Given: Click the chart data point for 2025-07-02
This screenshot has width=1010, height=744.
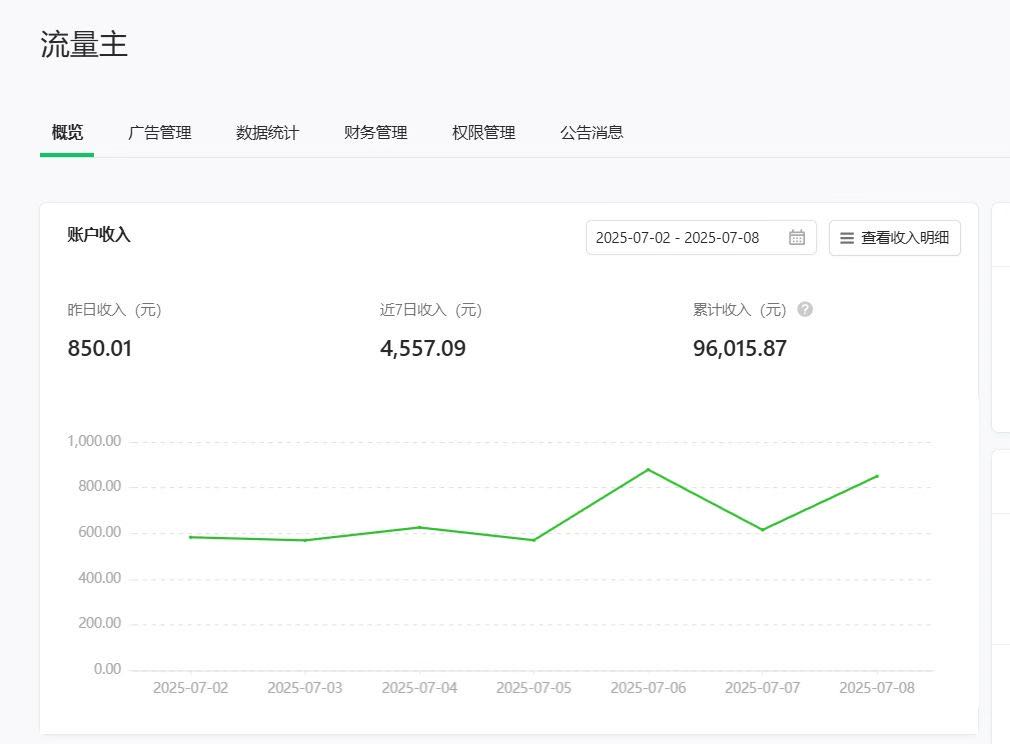Looking at the screenshot, I should 191,537.
